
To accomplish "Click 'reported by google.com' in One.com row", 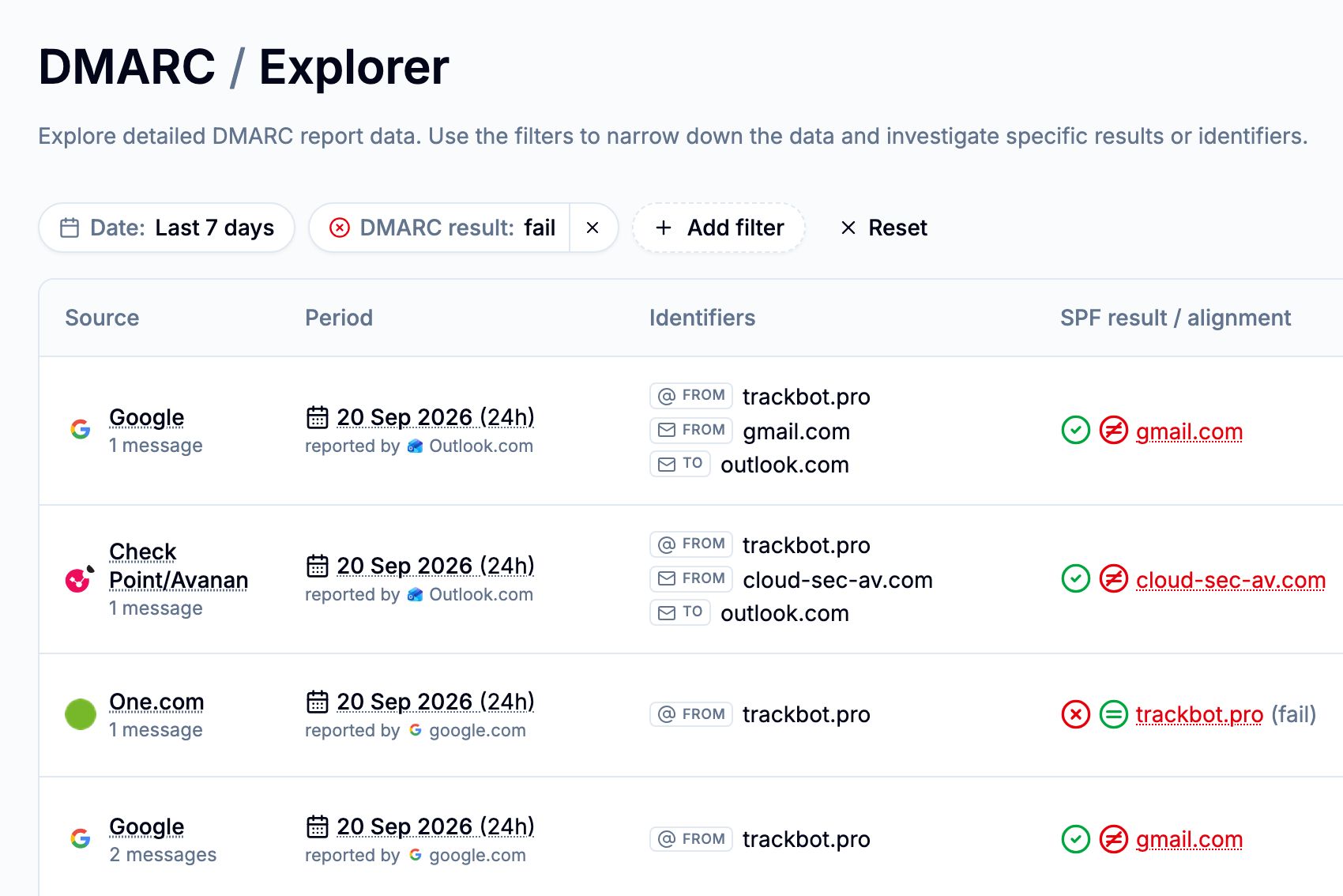I will point(416,730).
